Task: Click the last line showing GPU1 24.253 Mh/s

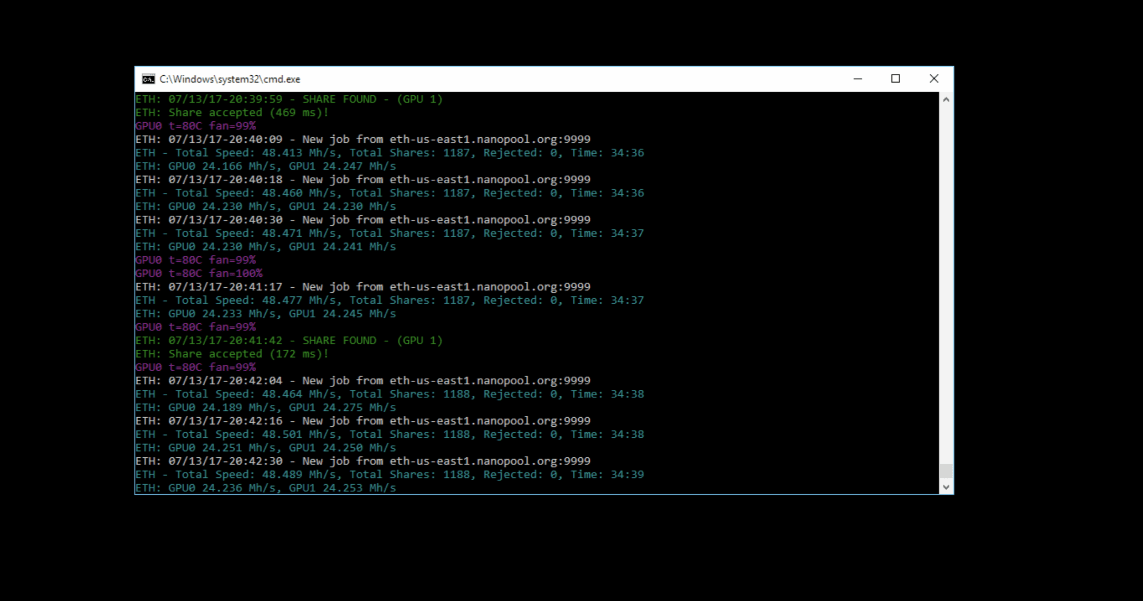Action: [x=265, y=488]
